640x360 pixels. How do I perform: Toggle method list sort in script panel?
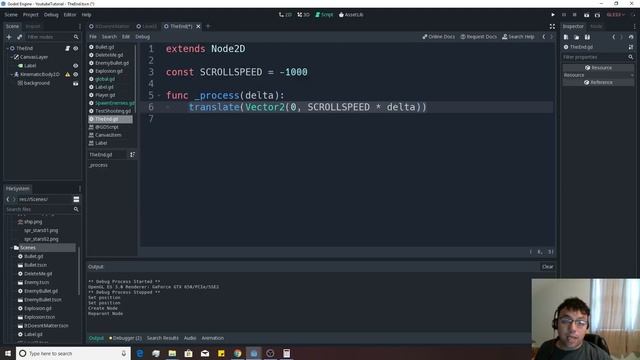click(132, 155)
